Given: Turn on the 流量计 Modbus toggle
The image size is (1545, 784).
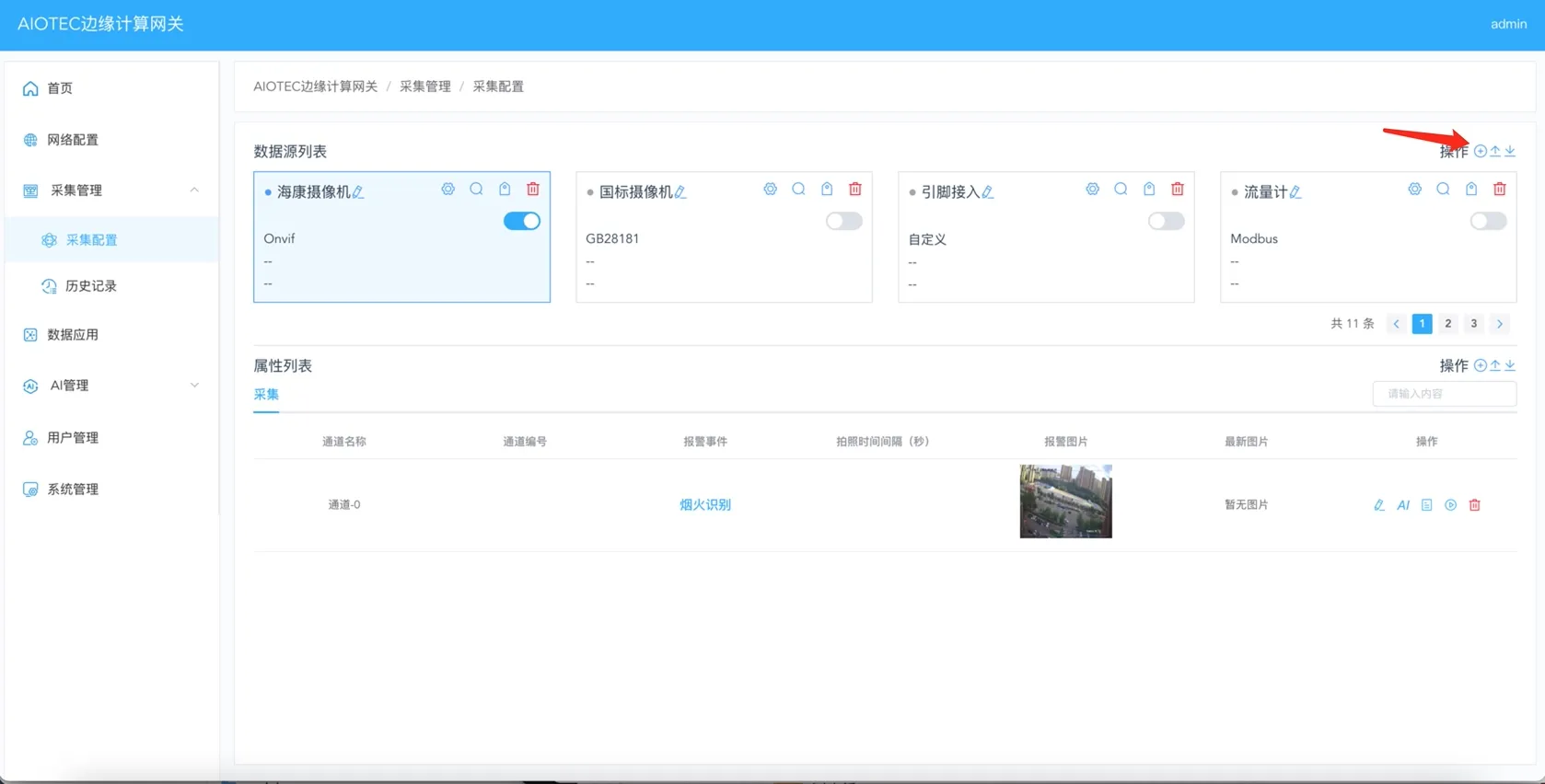Looking at the screenshot, I should tap(1488, 221).
